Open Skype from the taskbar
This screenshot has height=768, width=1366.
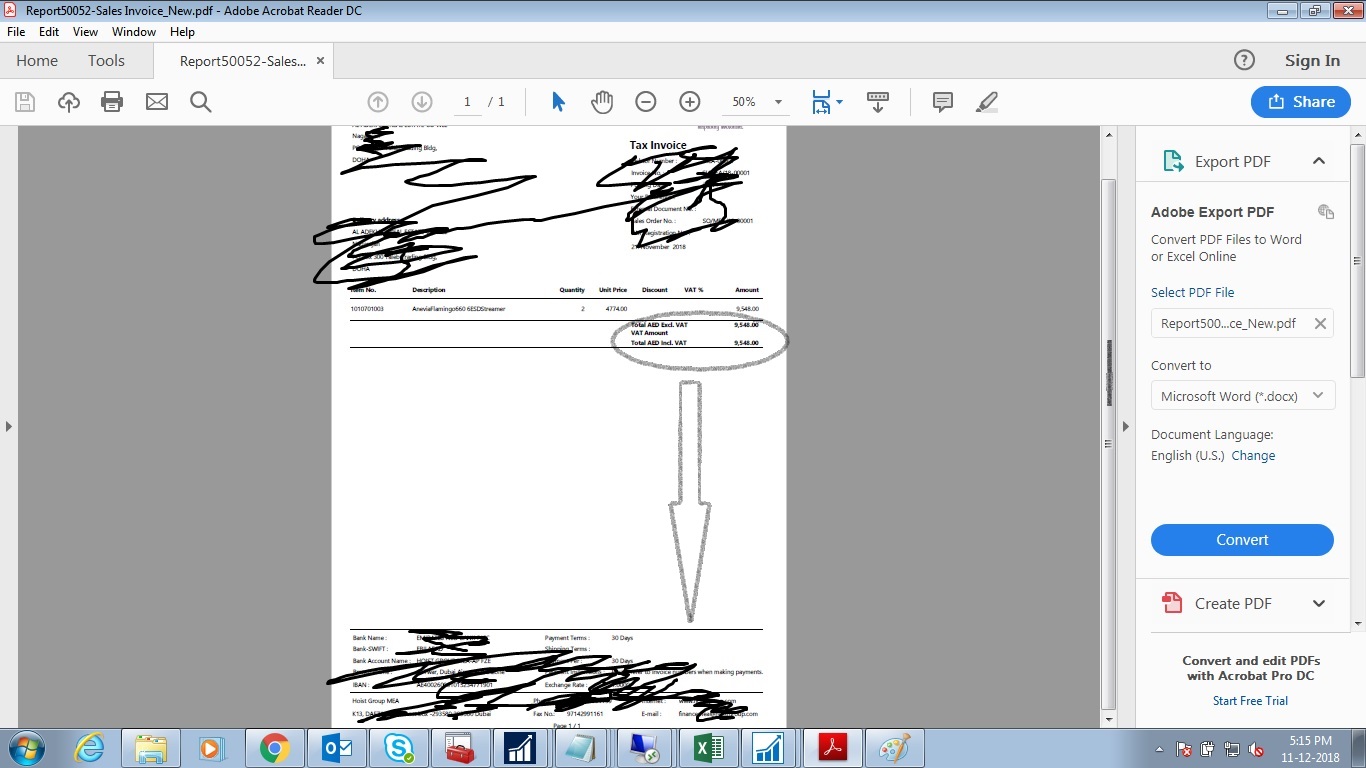(x=397, y=748)
